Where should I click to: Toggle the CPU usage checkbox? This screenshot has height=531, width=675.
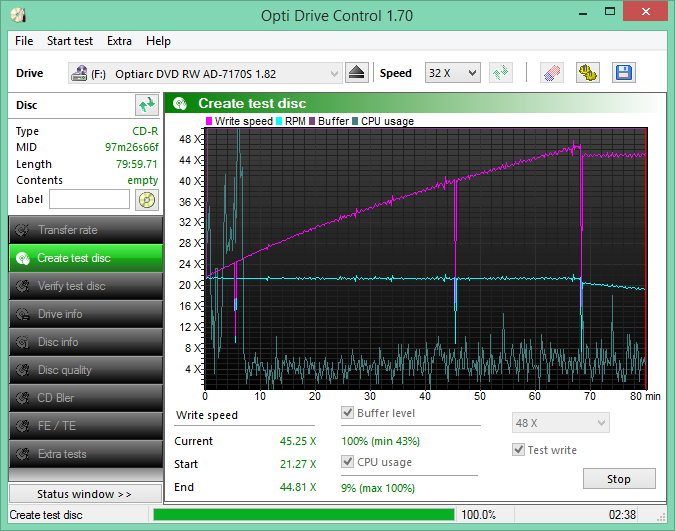click(x=347, y=462)
